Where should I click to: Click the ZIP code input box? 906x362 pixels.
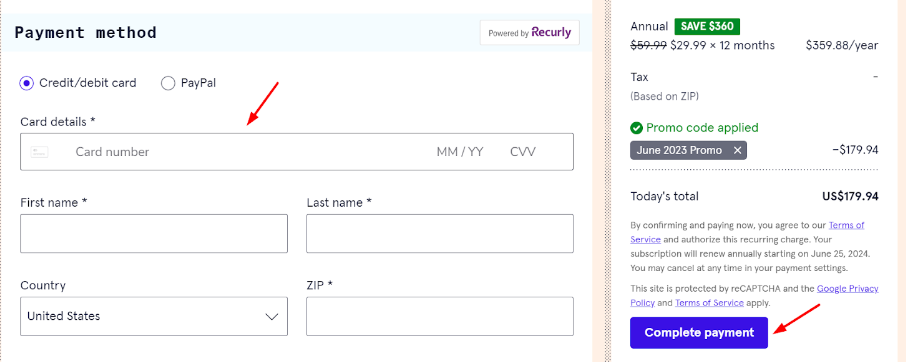440,316
